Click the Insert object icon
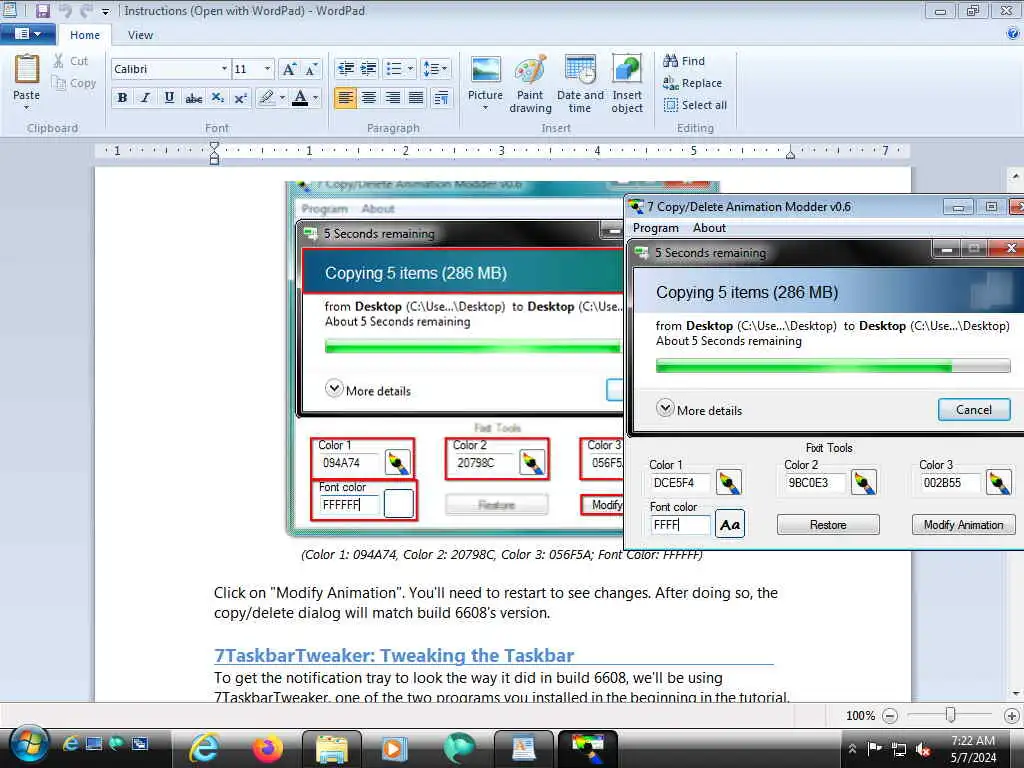The image size is (1024, 768). (x=627, y=71)
